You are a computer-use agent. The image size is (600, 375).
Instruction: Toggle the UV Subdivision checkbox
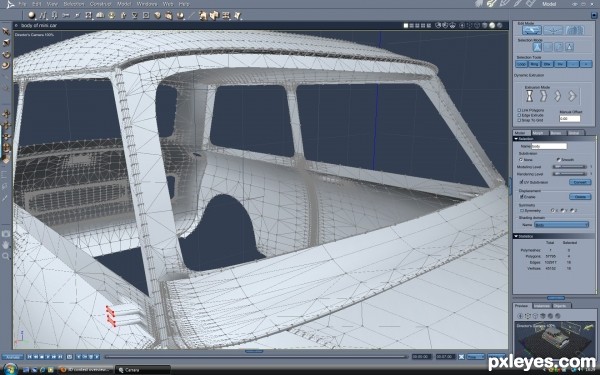(x=522, y=182)
